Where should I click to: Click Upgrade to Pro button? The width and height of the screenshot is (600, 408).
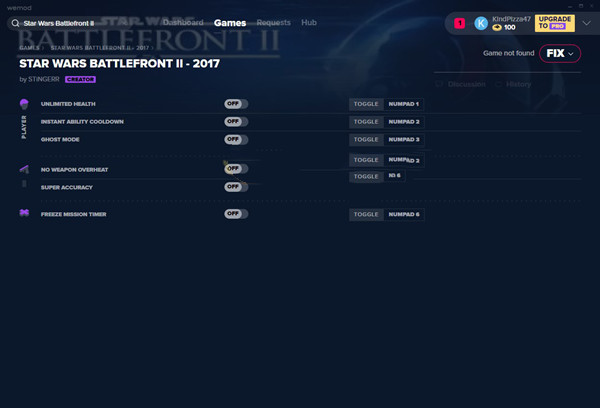pyautogui.click(x=554, y=23)
